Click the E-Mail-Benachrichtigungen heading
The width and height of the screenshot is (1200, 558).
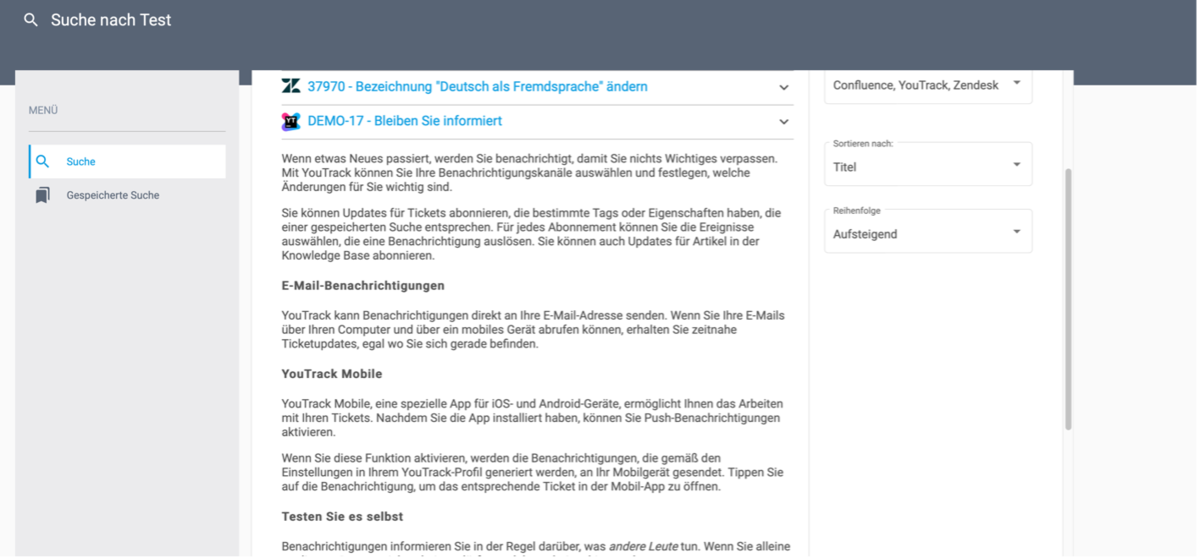click(363, 285)
